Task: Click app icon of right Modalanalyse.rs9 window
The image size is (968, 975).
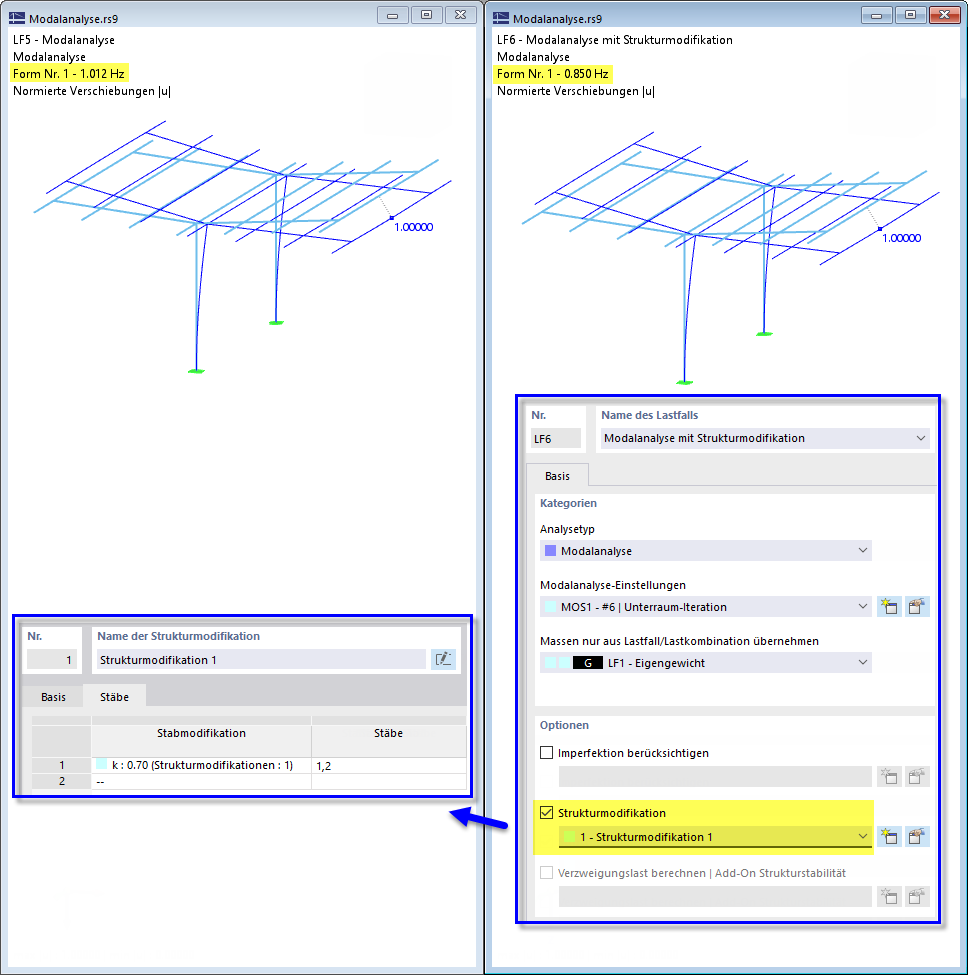Action: [500, 18]
